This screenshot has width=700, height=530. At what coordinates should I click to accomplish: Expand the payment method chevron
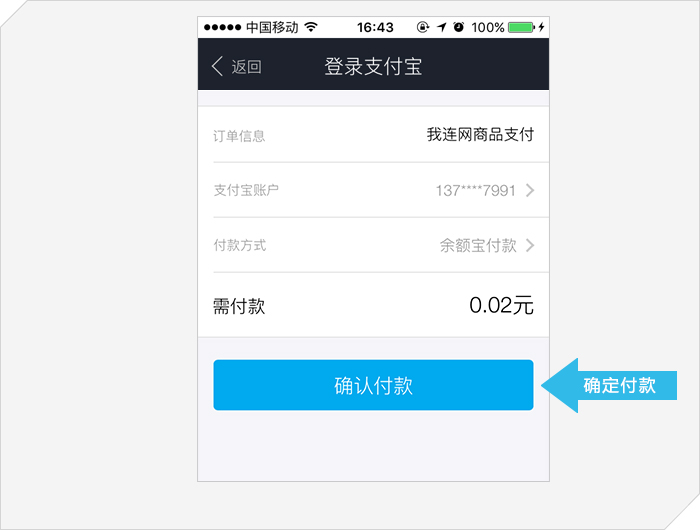(530, 245)
